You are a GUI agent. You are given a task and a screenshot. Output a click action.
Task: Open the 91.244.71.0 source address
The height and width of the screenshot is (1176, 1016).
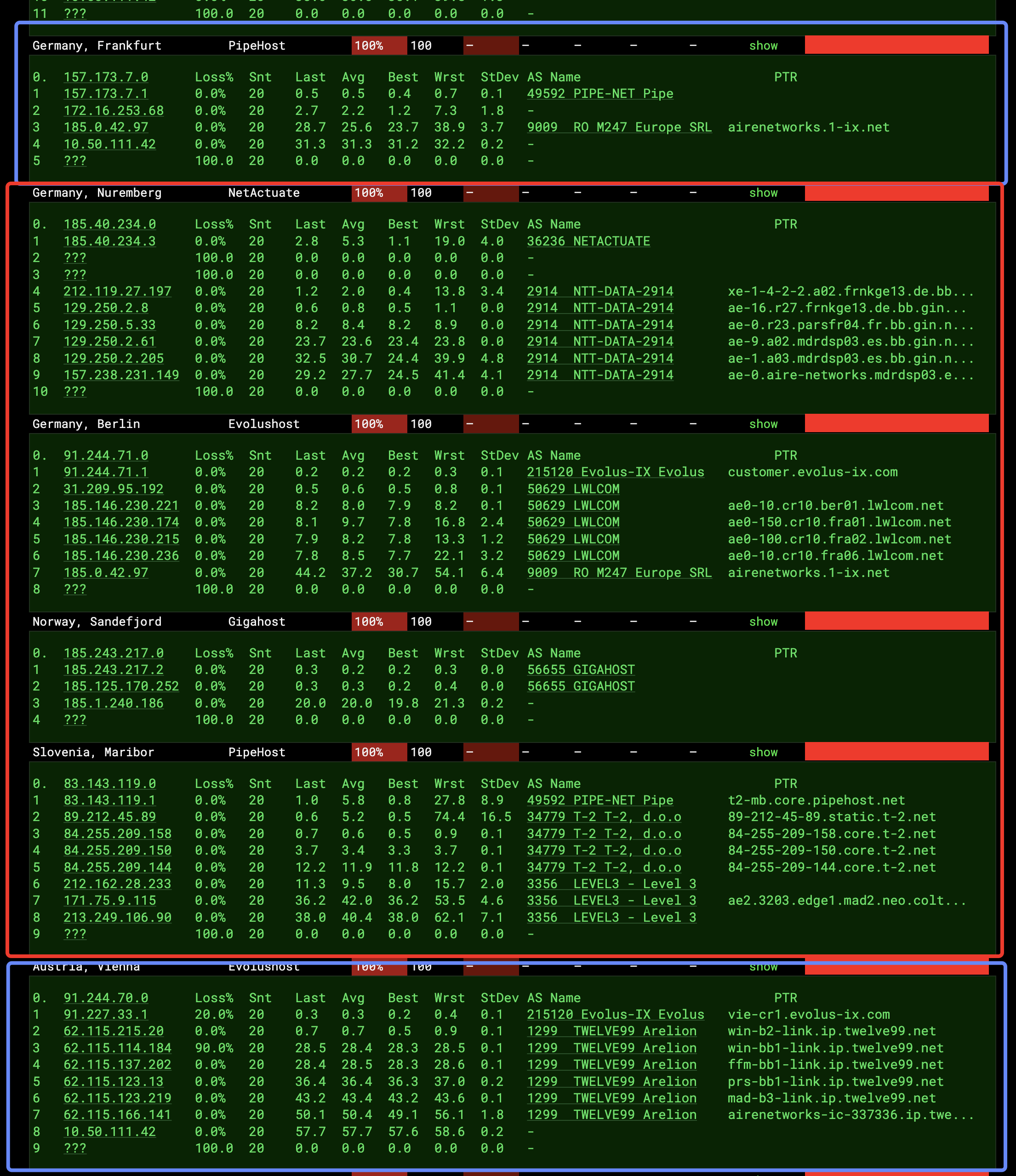click(x=106, y=455)
